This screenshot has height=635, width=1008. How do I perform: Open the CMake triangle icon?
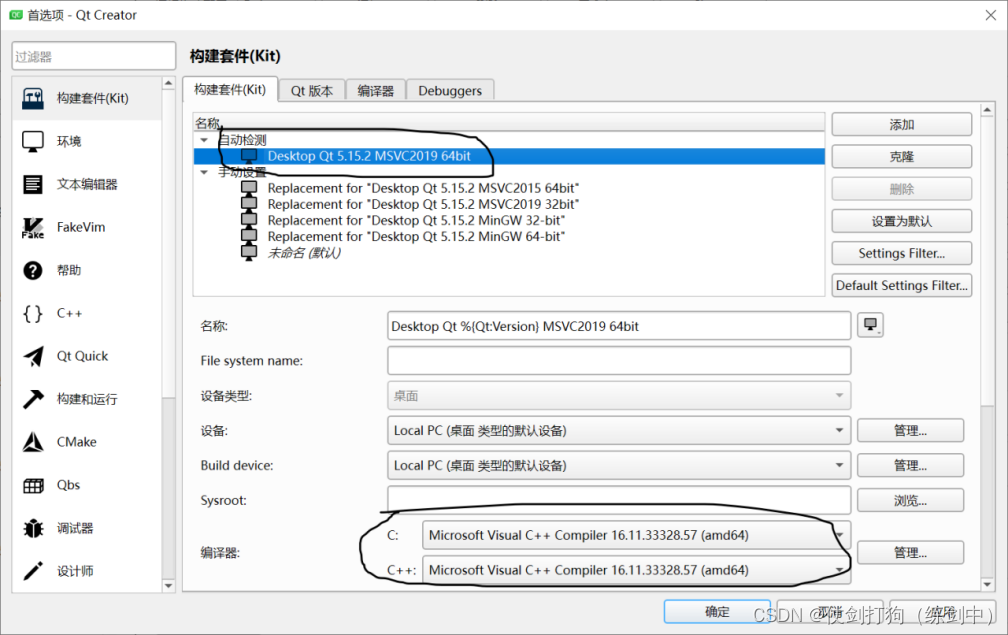(x=33, y=442)
